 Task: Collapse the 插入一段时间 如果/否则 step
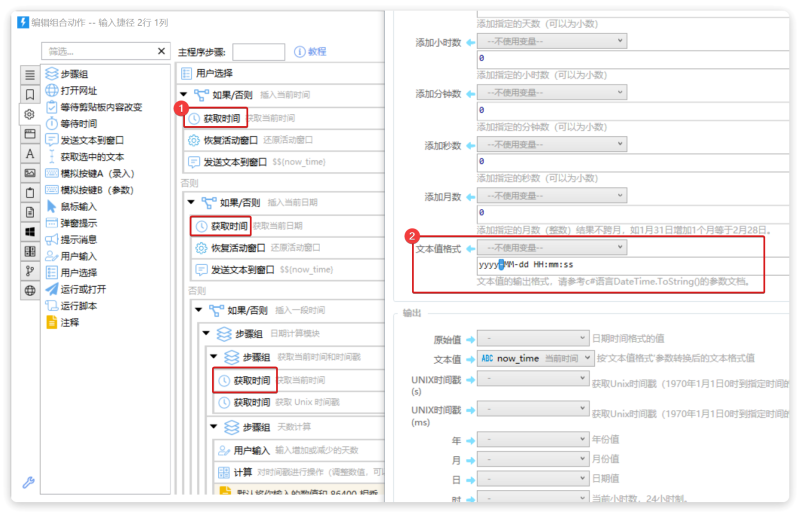(x=199, y=310)
